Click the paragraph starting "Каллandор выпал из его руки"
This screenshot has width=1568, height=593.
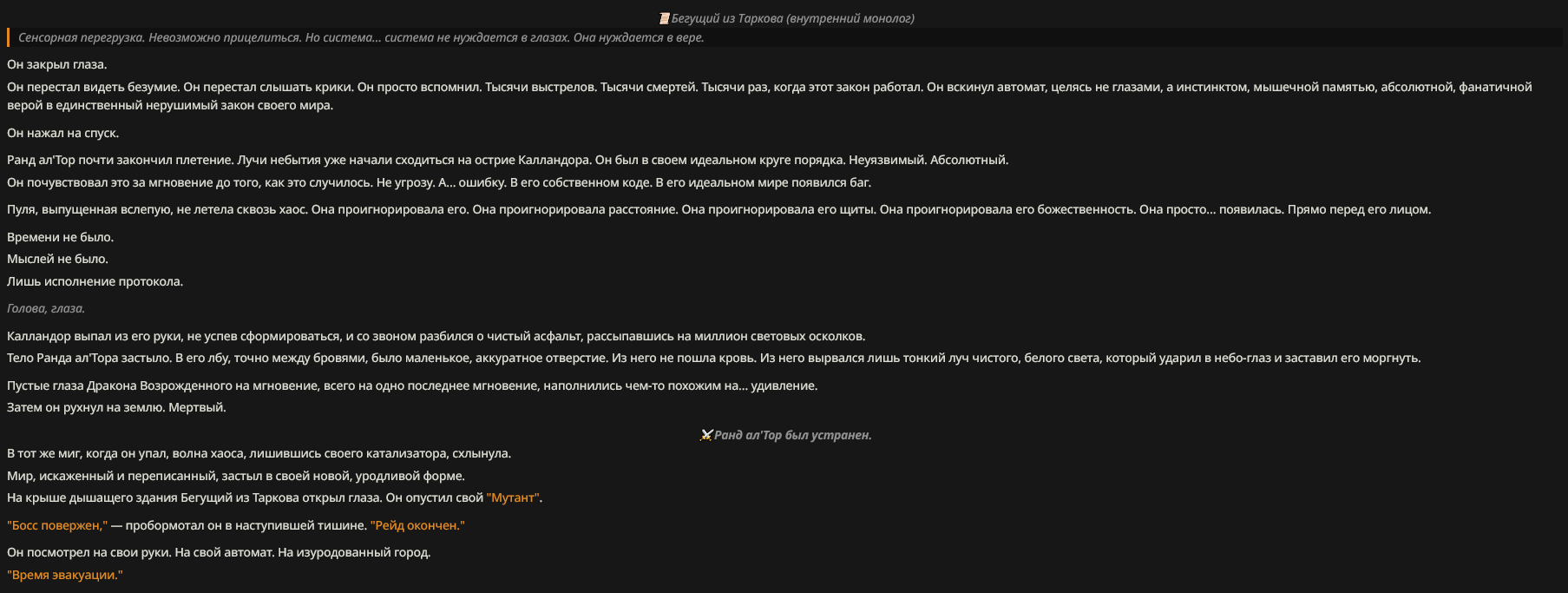click(x=436, y=336)
